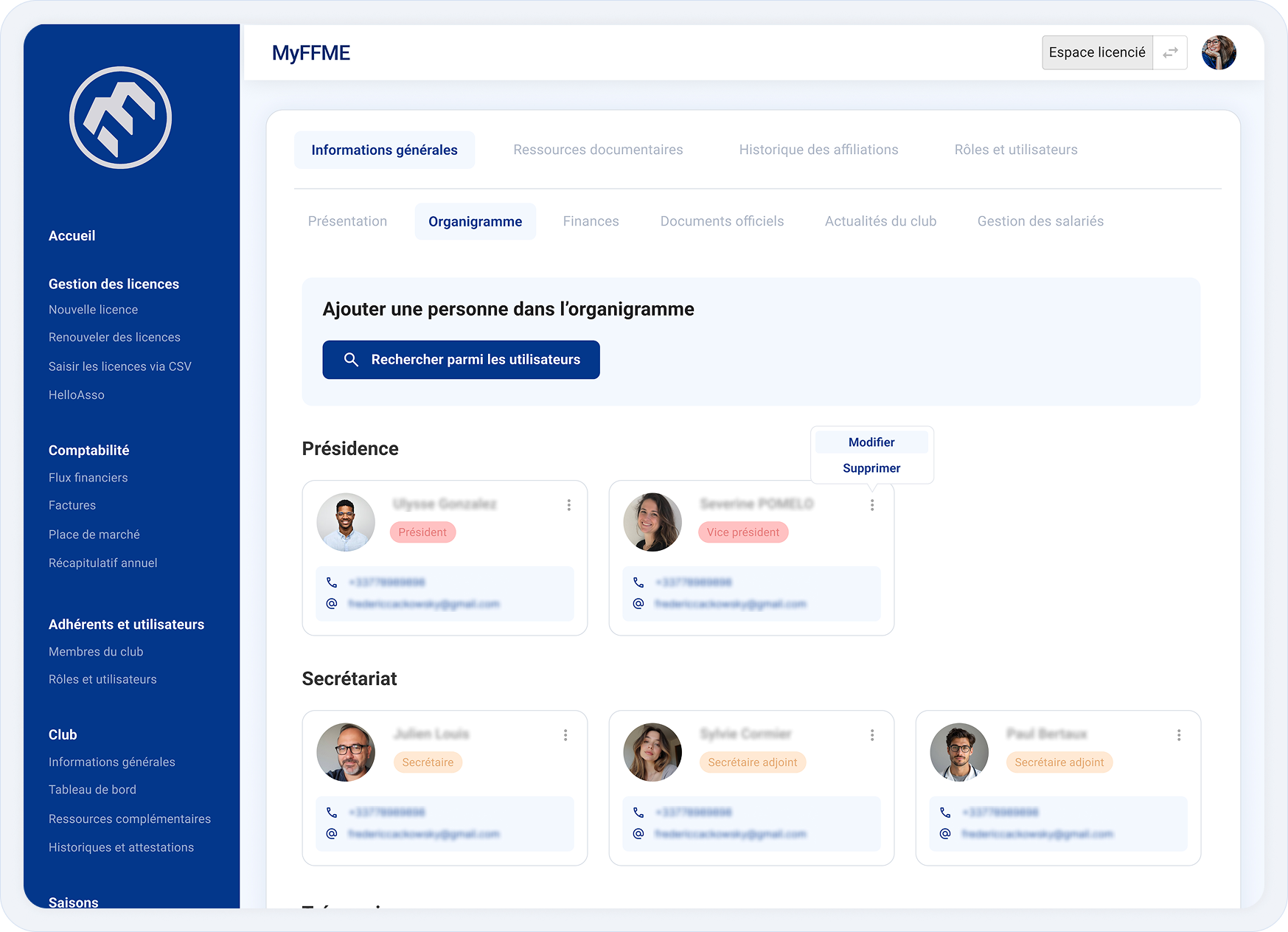Click the email icon on Président card
The image size is (1288, 932).
tap(332, 604)
